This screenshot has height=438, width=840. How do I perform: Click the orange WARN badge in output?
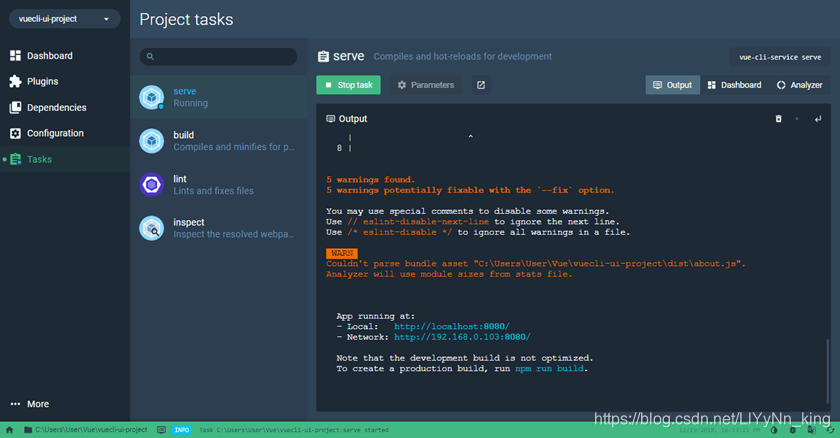pyautogui.click(x=342, y=253)
